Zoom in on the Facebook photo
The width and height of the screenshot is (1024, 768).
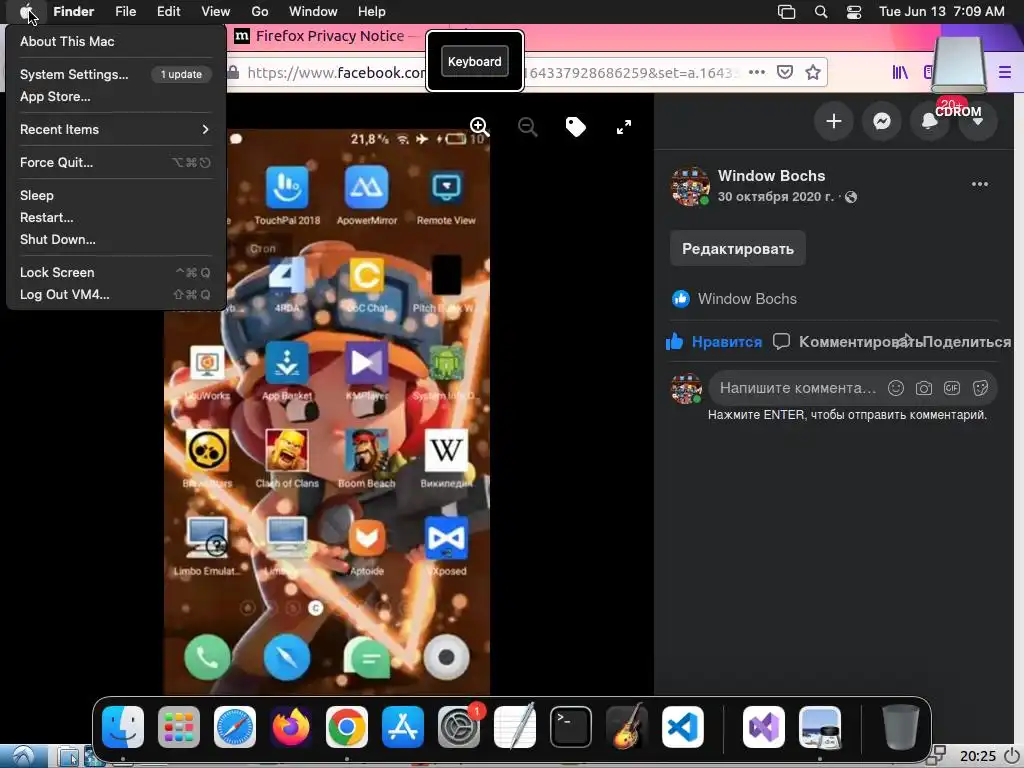pyautogui.click(x=479, y=127)
